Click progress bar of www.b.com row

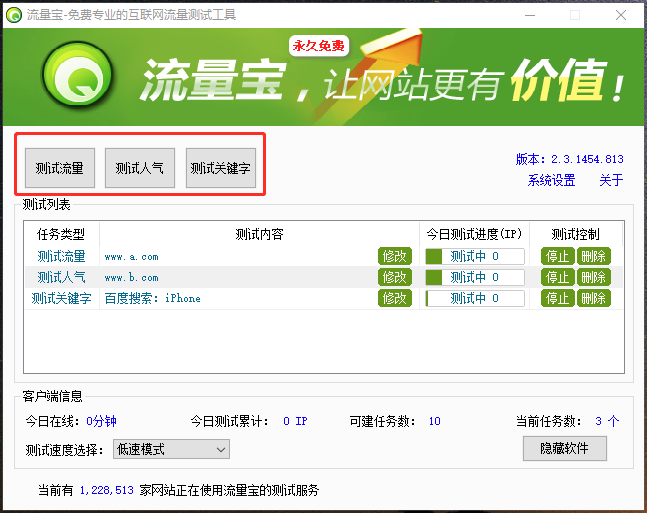[475, 277]
